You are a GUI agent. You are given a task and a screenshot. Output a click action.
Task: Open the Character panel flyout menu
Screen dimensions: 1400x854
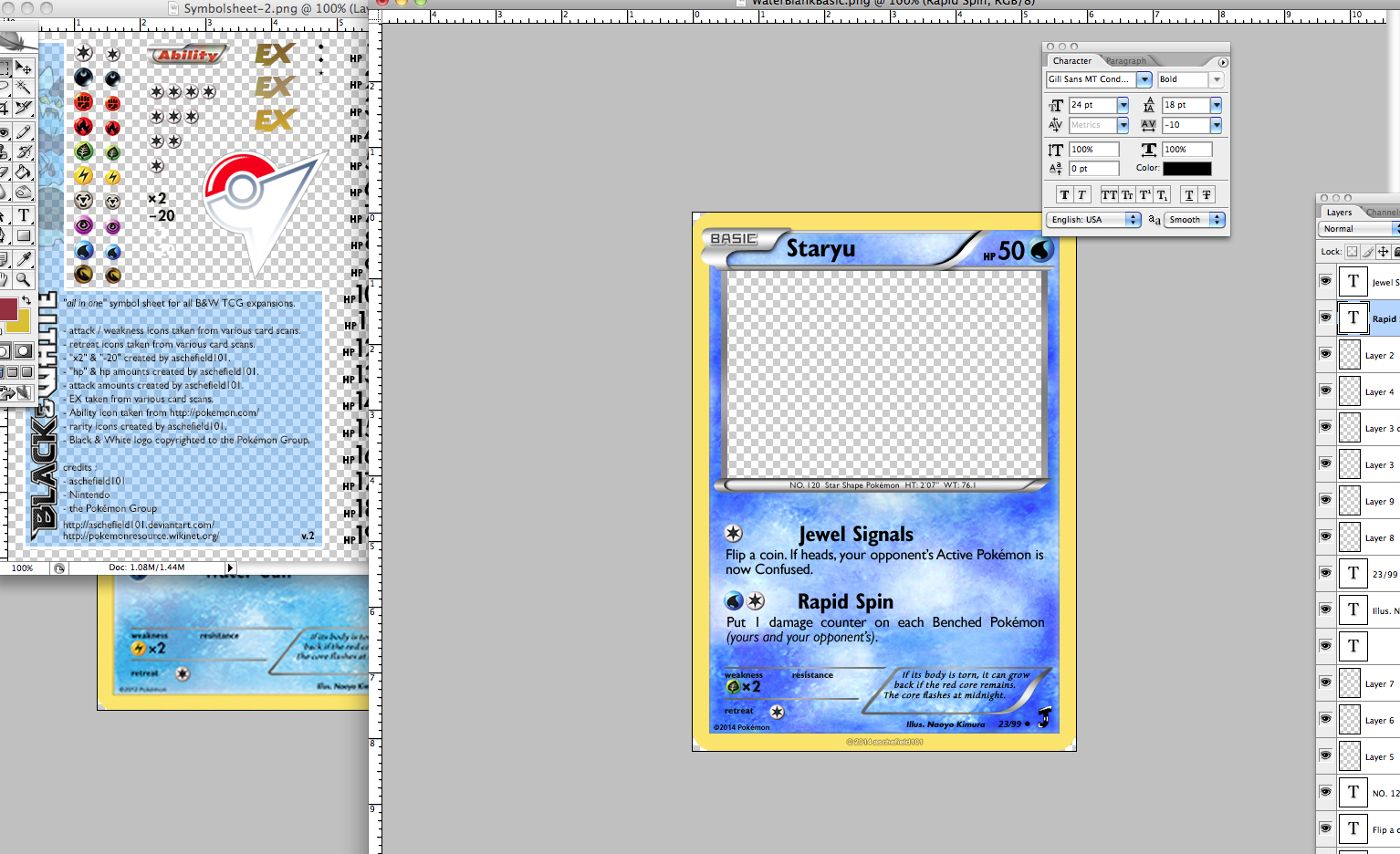coord(1223,62)
